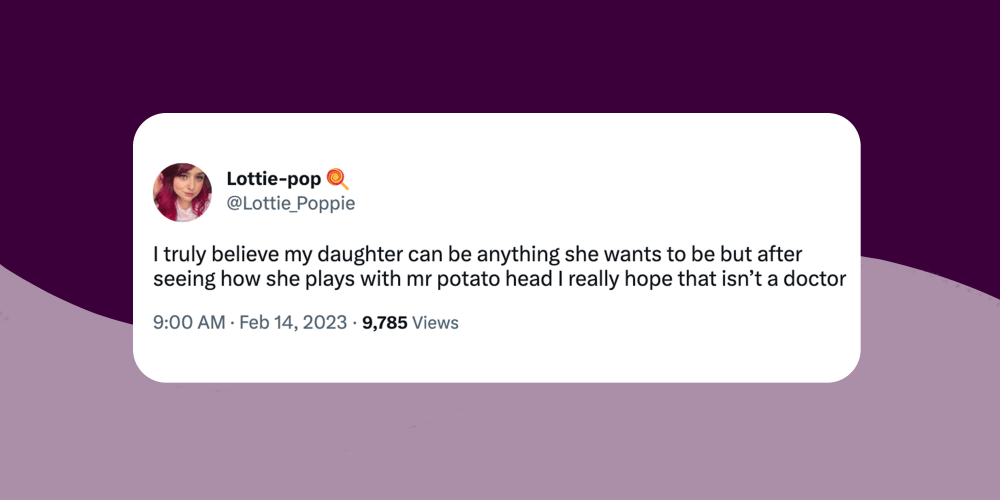
Task: Open the 9:00 AM timestamp
Action: click(189, 323)
